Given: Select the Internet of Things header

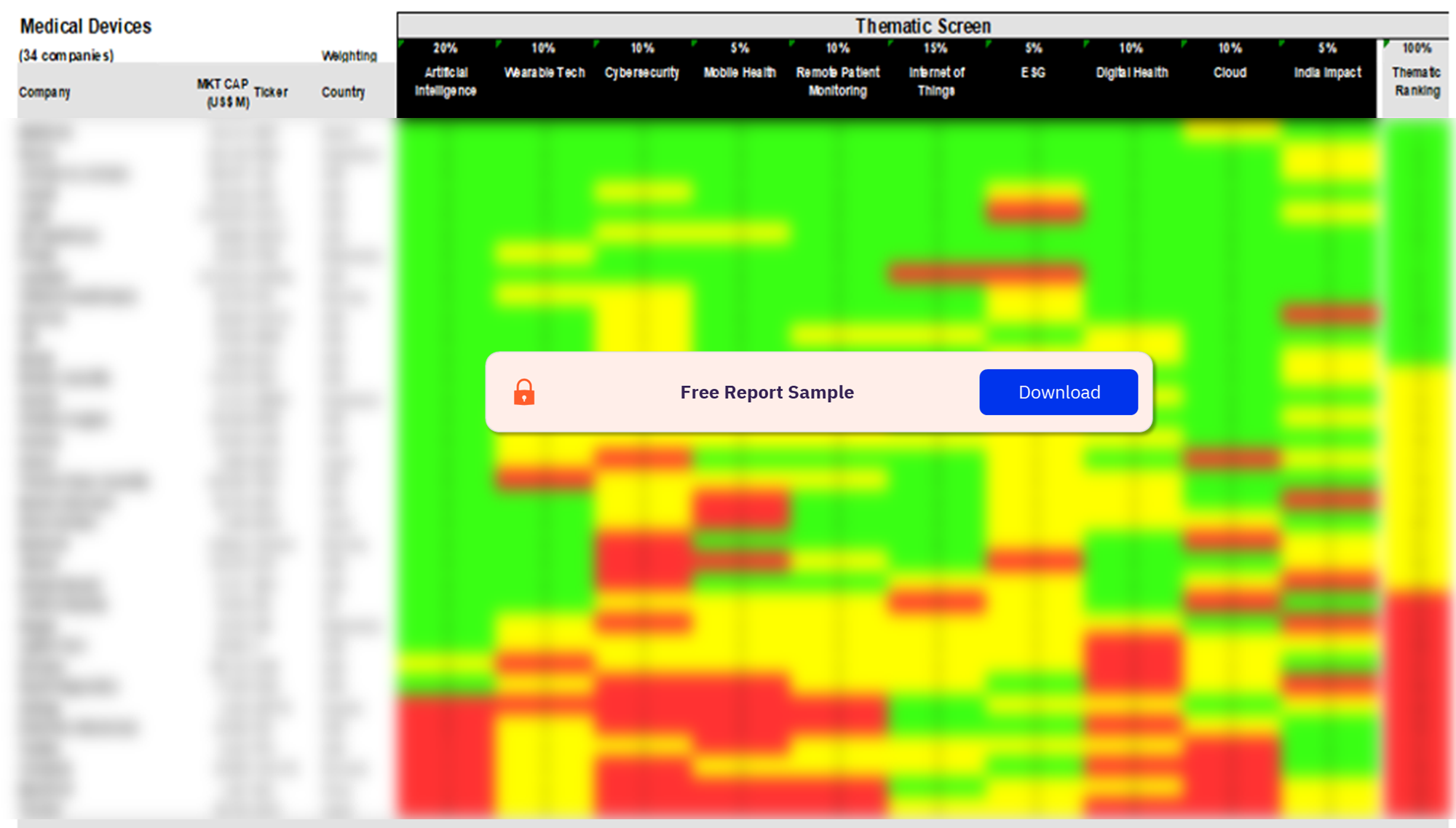Looking at the screenshot, I should click(x=936, y=82).
